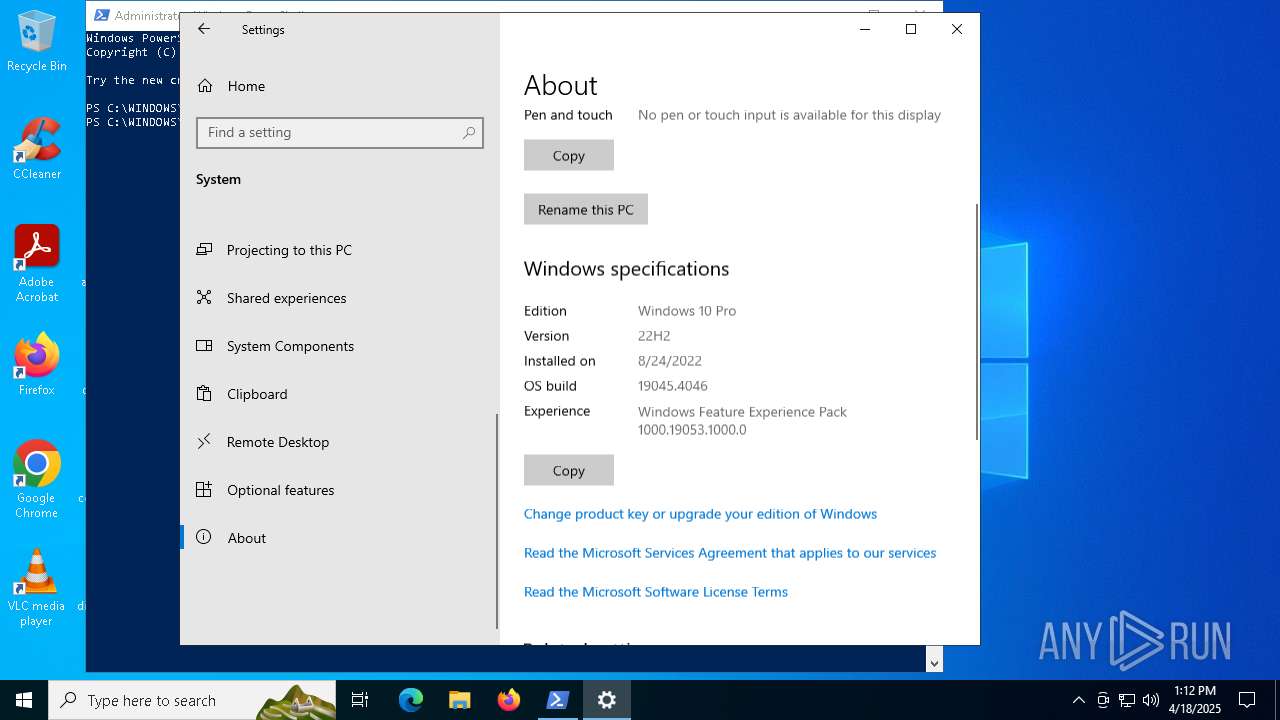The image size is (1280, 720).
Task: Open the Settings Home page
Action: click(x=232, y=86)
